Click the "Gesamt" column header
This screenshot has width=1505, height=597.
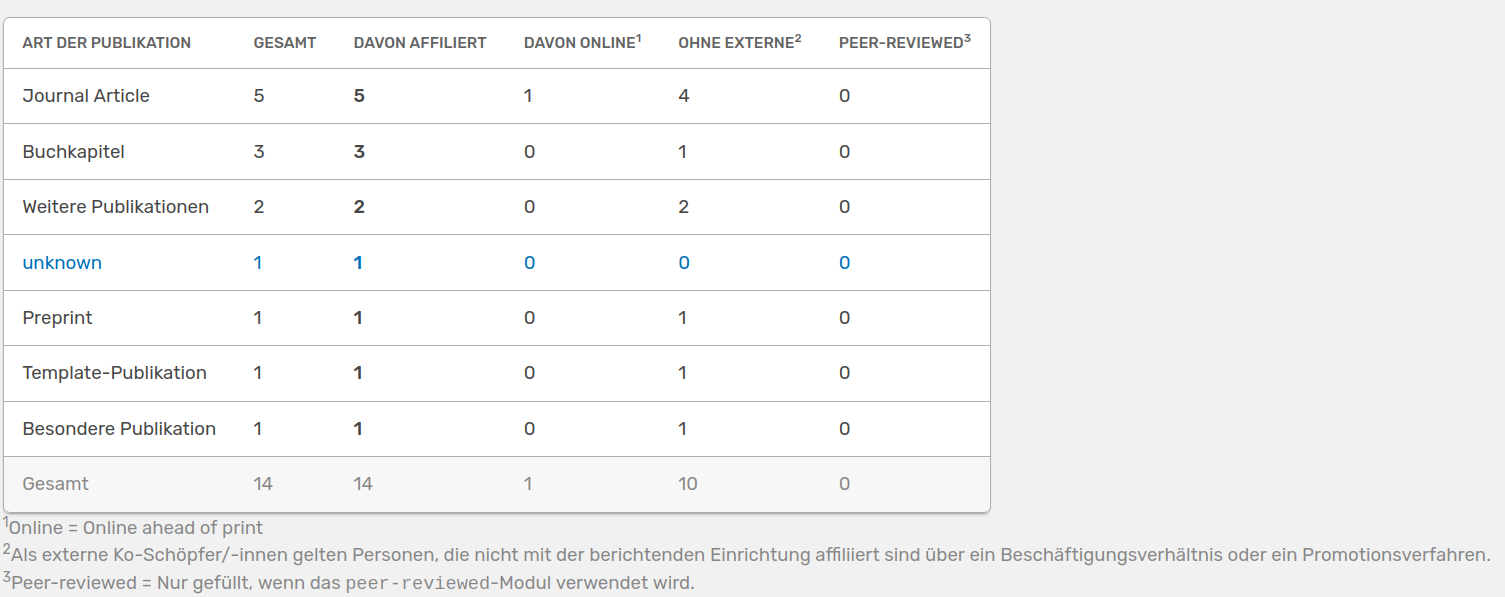285,43
